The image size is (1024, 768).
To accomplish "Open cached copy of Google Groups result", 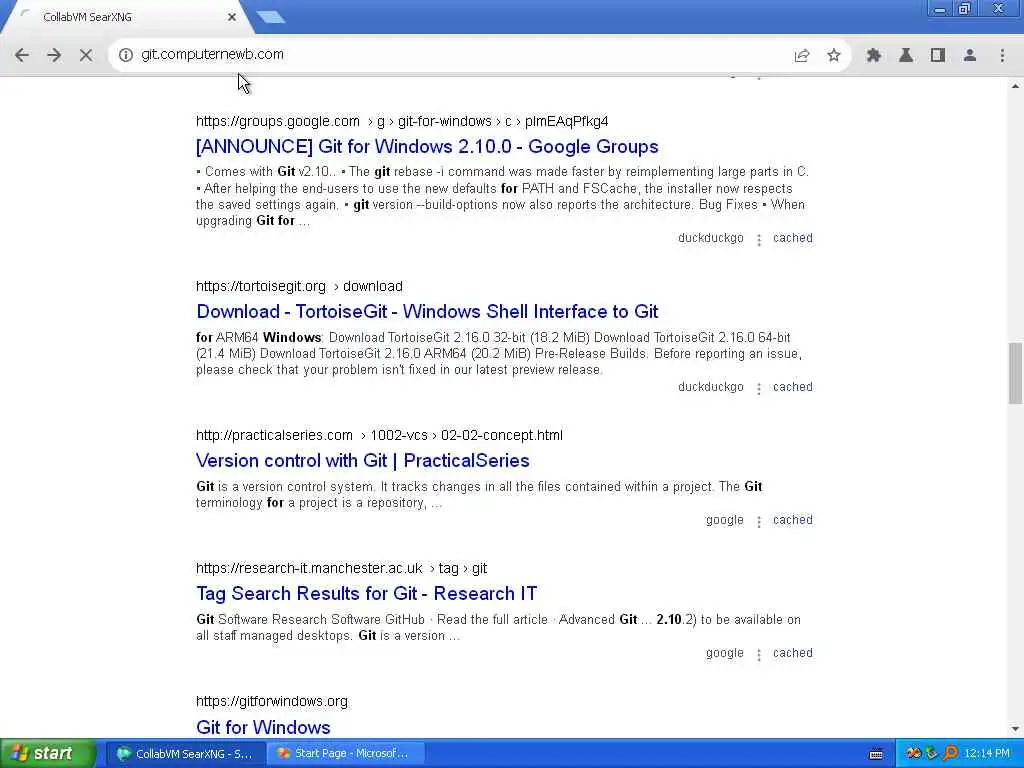I will point(793,238).
